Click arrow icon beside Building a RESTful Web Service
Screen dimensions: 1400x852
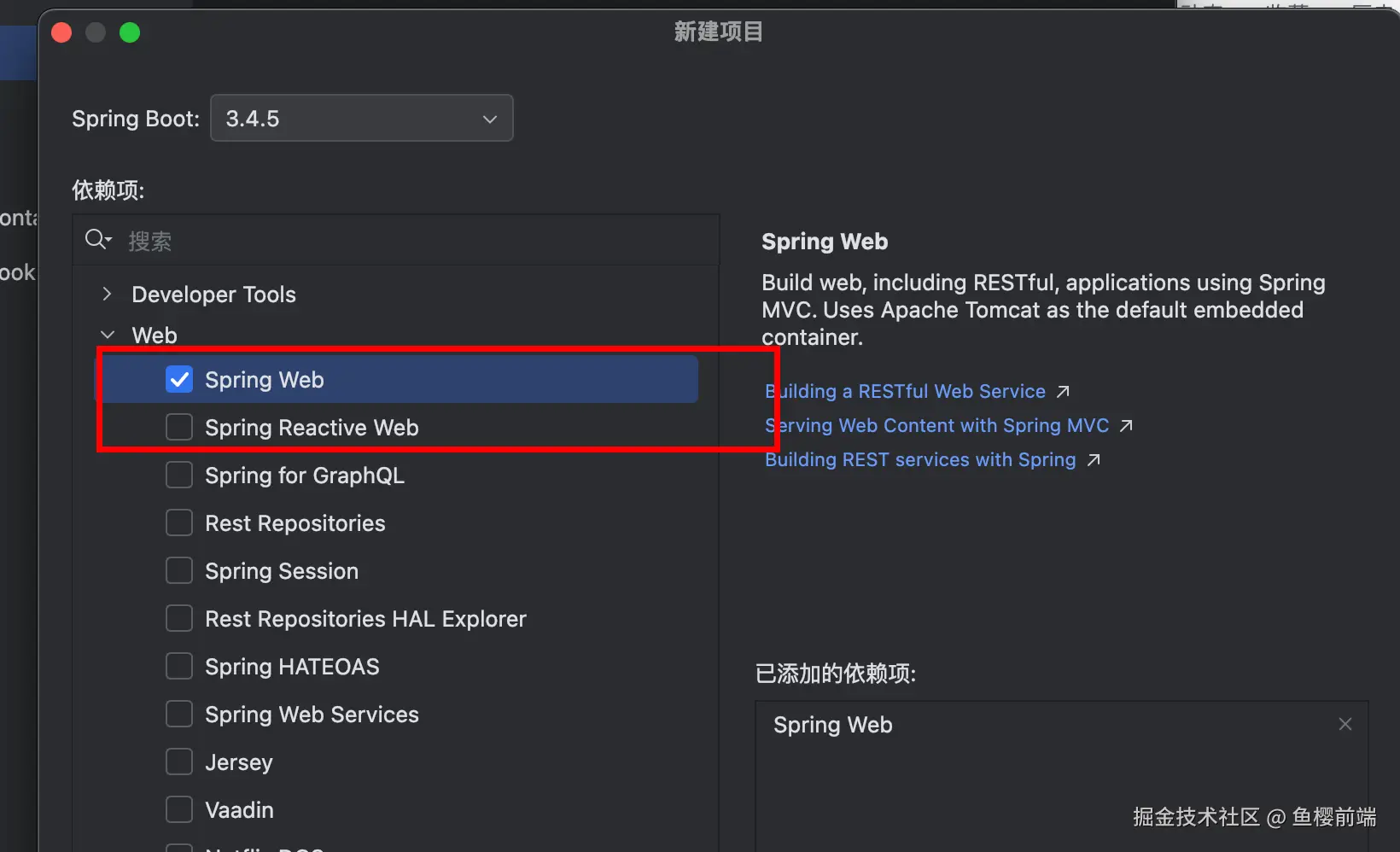pyautogui.click(x=1063, y=392)
